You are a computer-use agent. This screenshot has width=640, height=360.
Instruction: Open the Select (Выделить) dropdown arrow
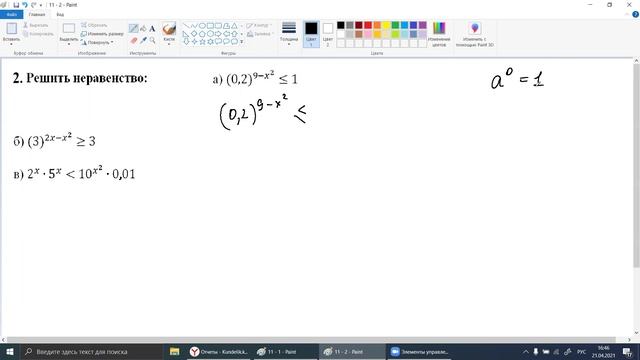tap(69, 43)
